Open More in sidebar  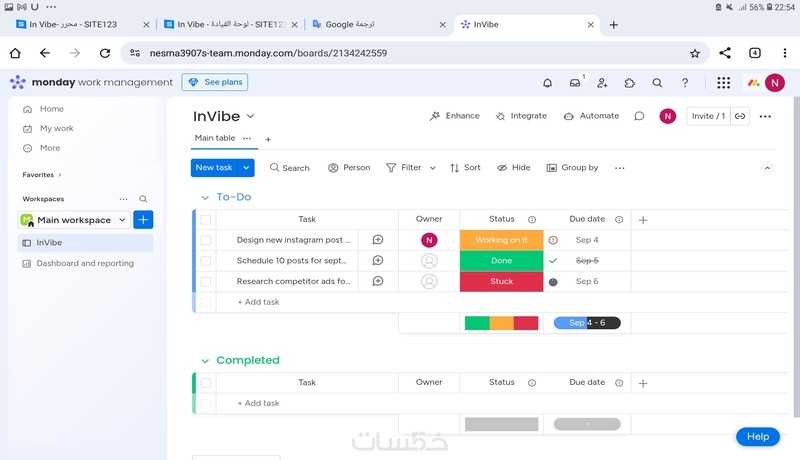coord(42,148)
